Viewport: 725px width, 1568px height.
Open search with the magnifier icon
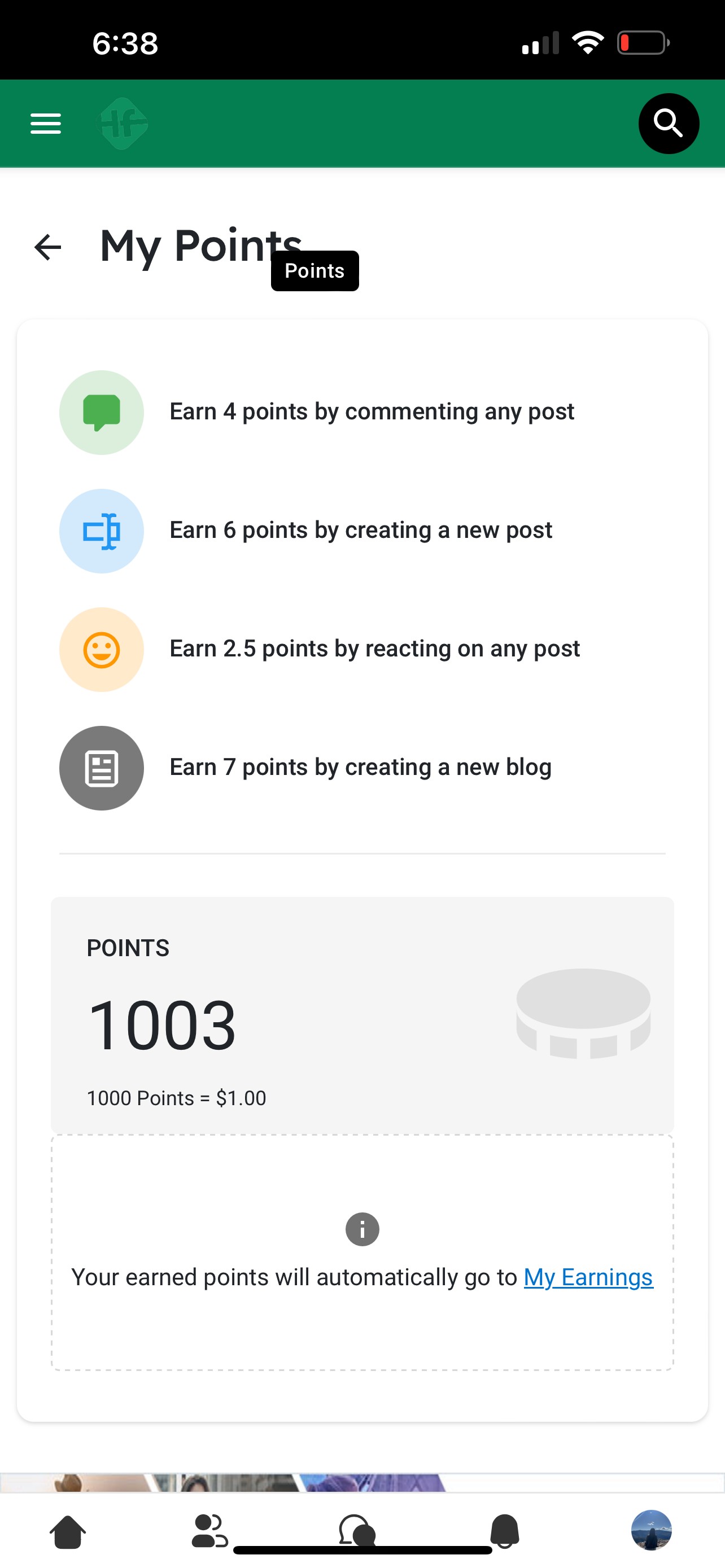click(x=669, y=124)
